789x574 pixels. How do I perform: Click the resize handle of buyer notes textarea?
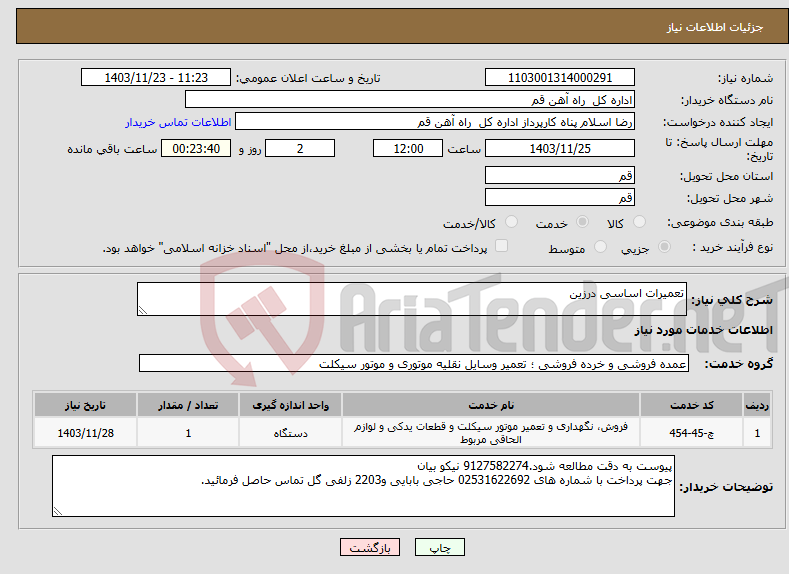58,511
